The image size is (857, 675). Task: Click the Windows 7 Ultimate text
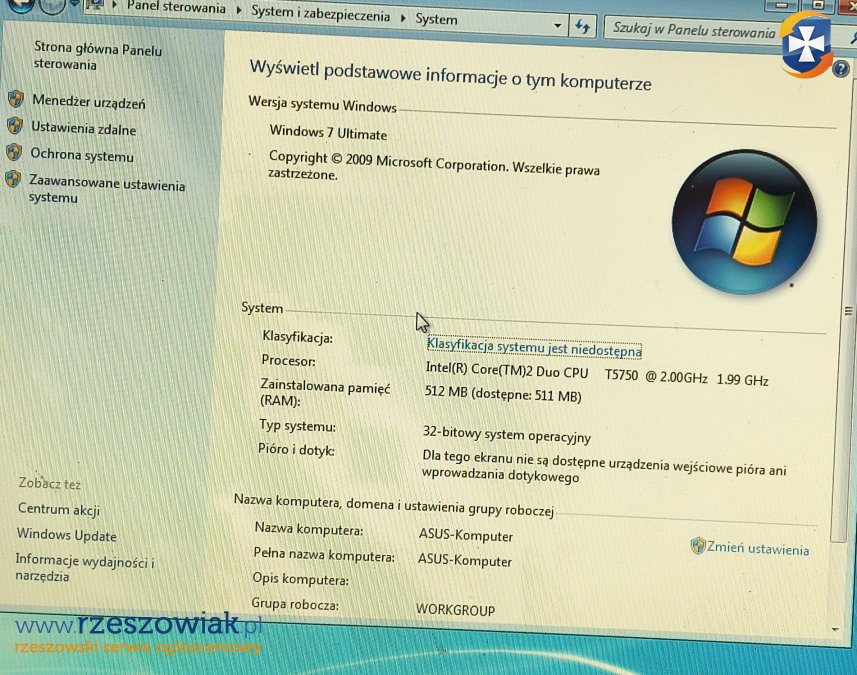point(328,133)
